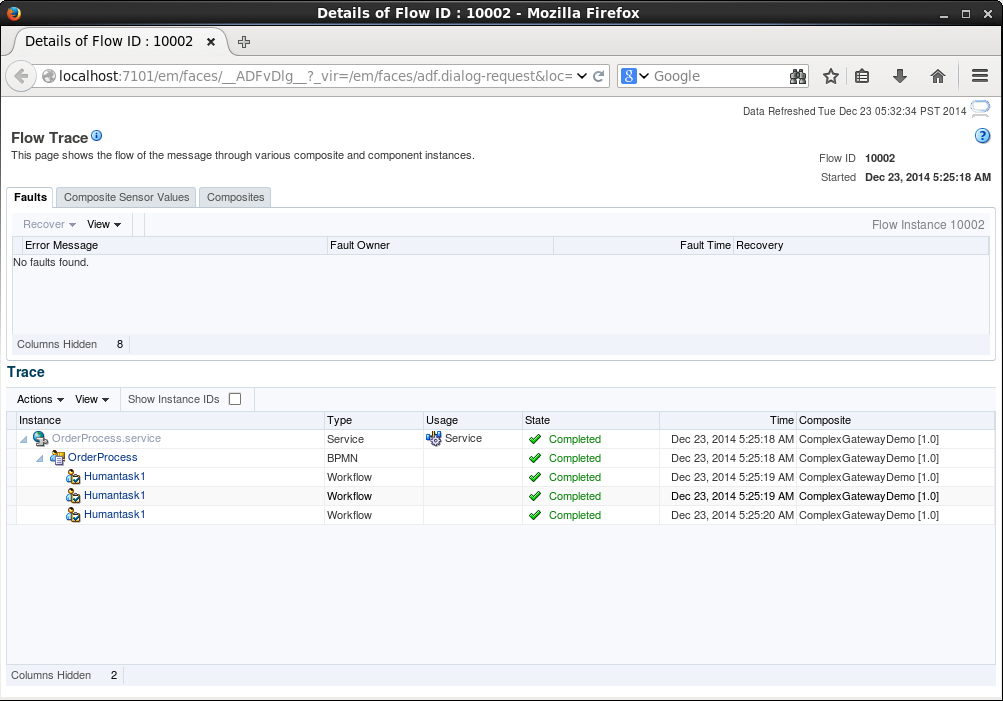Open the View dropdown in Trace panel

90,399
